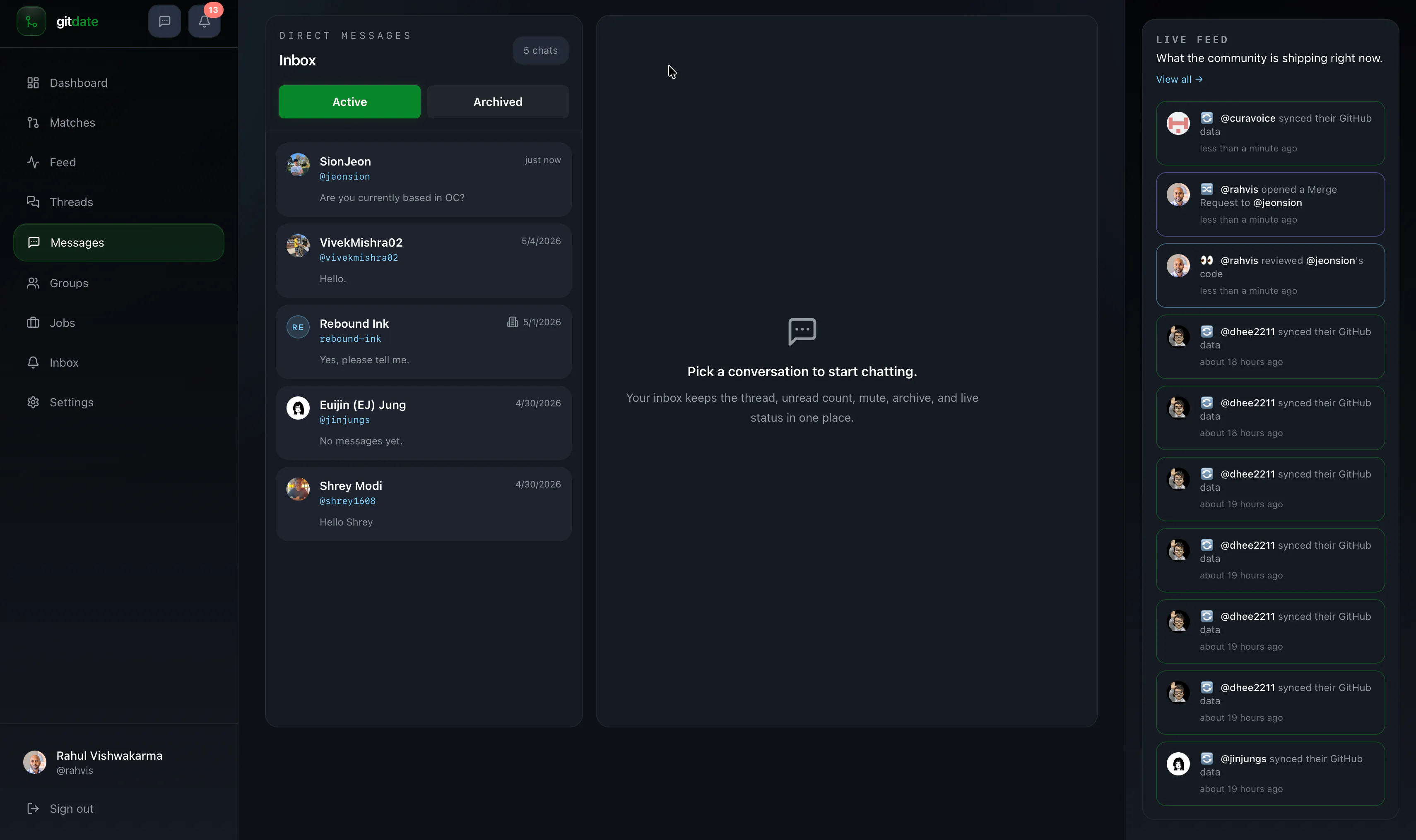Open Rahul Vishwakarma profile in sidebar
Screen dimensions: 1416x840
(x=119, y=762)
